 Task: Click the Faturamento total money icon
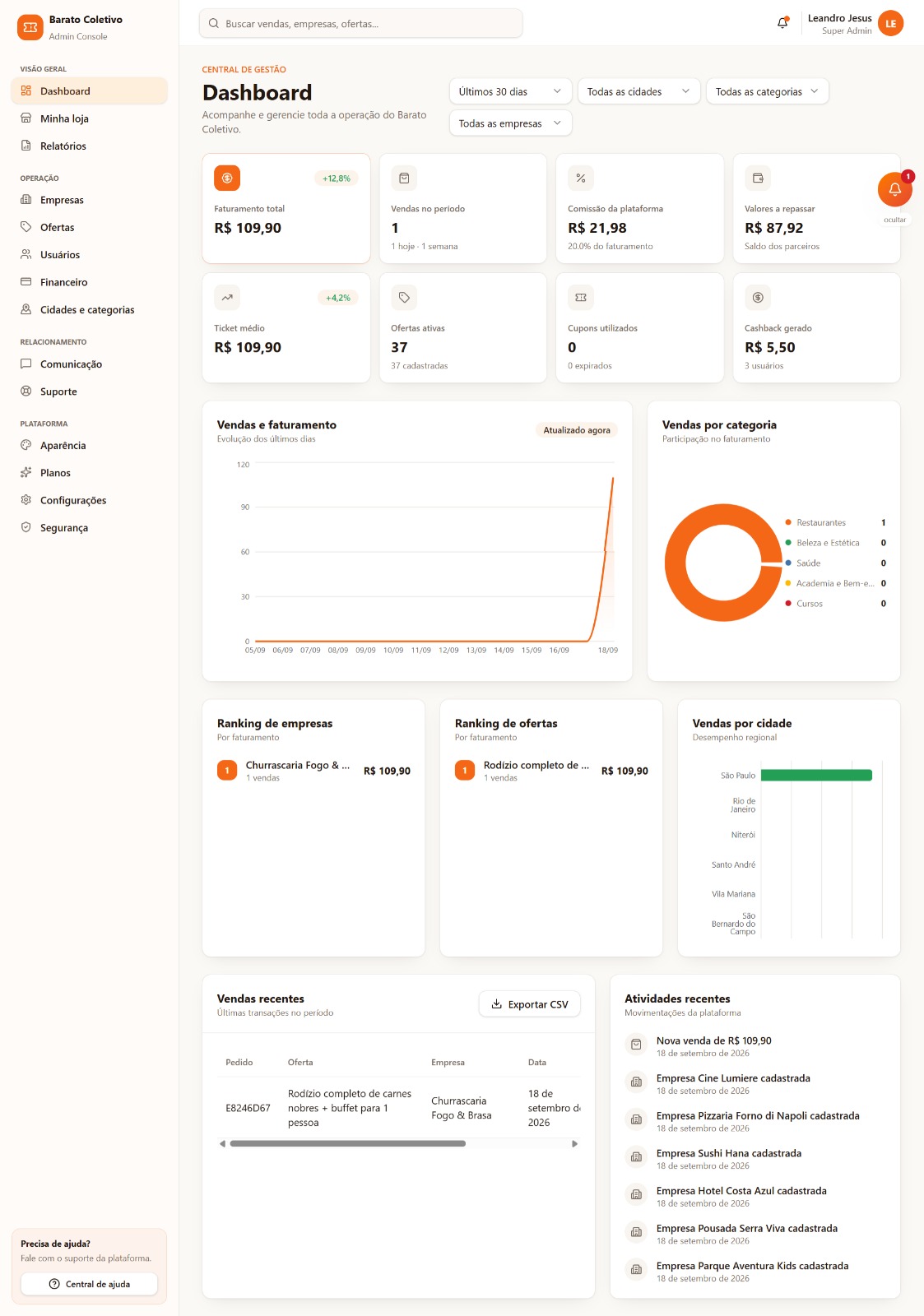[x=227, y=178]
